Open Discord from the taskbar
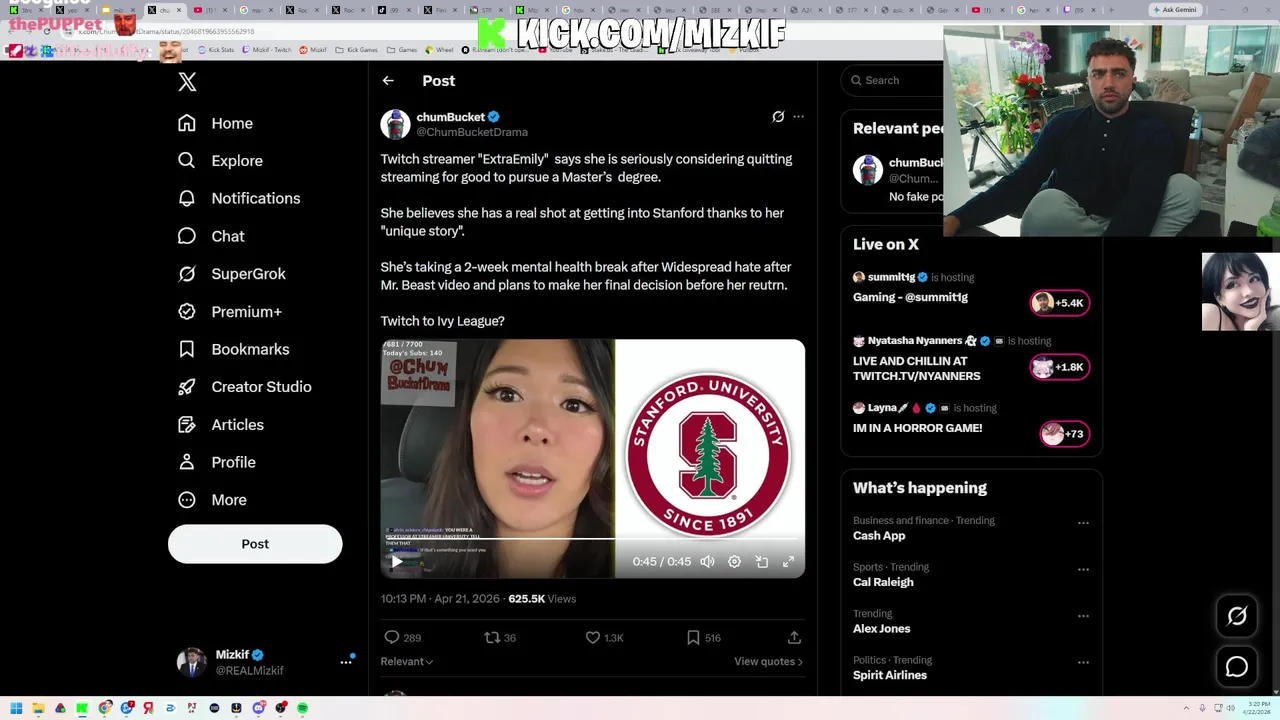Viewport: 1280px width, 720px height. pos(258,708)
